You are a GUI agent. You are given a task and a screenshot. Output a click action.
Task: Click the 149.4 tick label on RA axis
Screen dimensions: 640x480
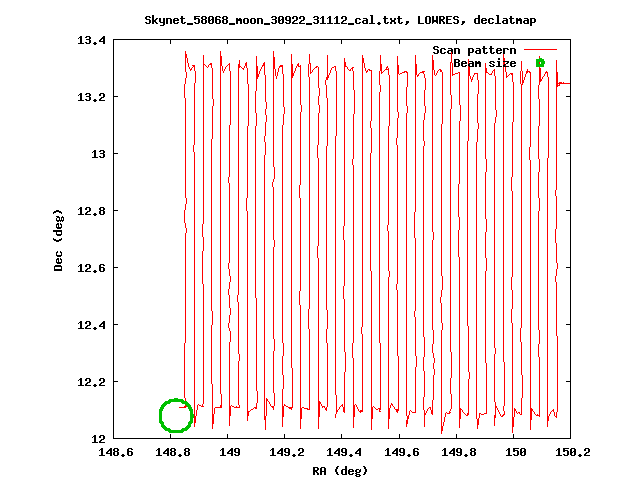tap(342, 453)
